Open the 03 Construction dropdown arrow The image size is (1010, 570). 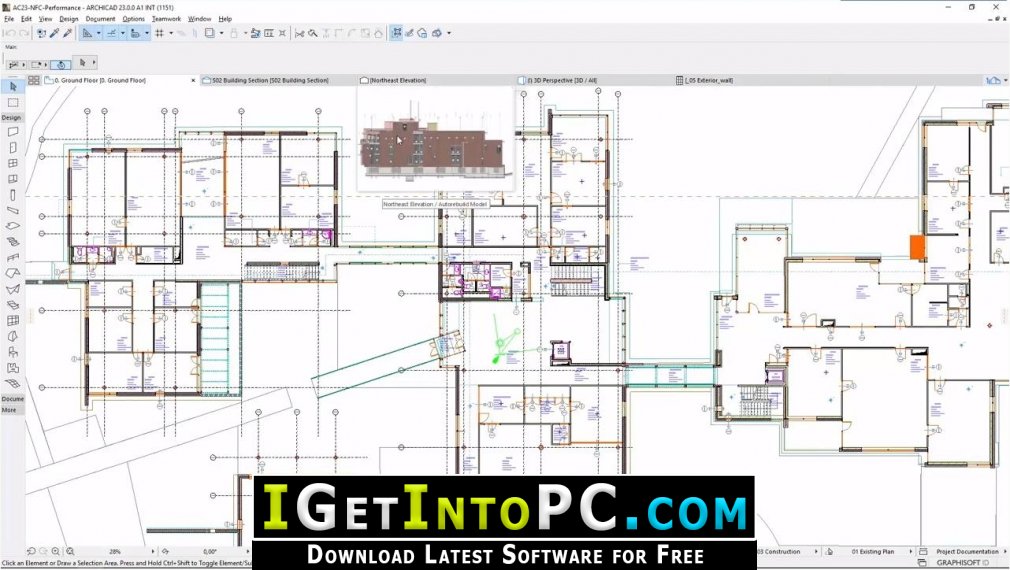pyautogui.click(x=816, y=552)
